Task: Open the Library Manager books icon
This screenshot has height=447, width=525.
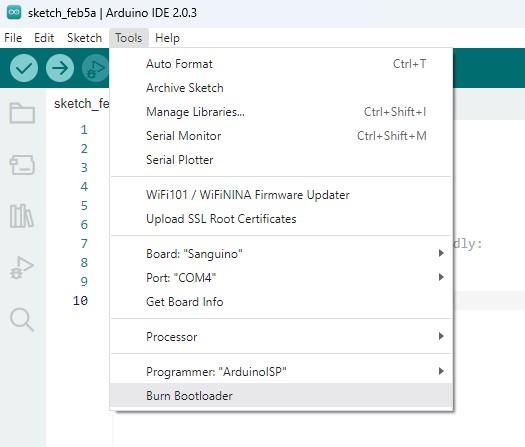Action: click(22, 216)
